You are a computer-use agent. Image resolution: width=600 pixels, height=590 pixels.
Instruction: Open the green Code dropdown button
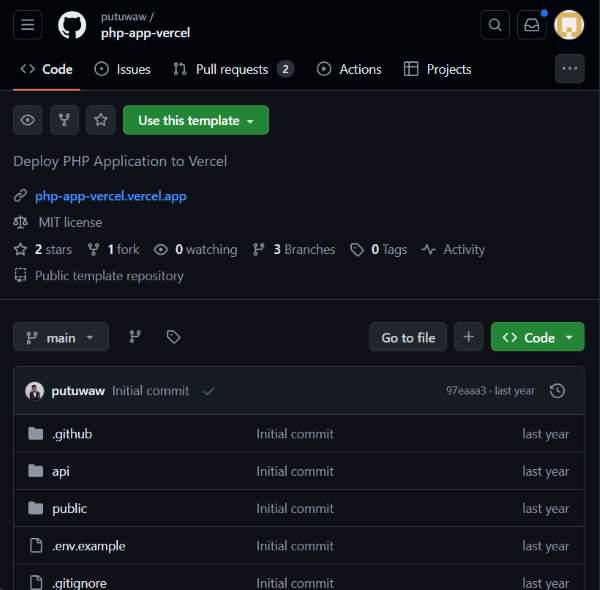[537, 337]
